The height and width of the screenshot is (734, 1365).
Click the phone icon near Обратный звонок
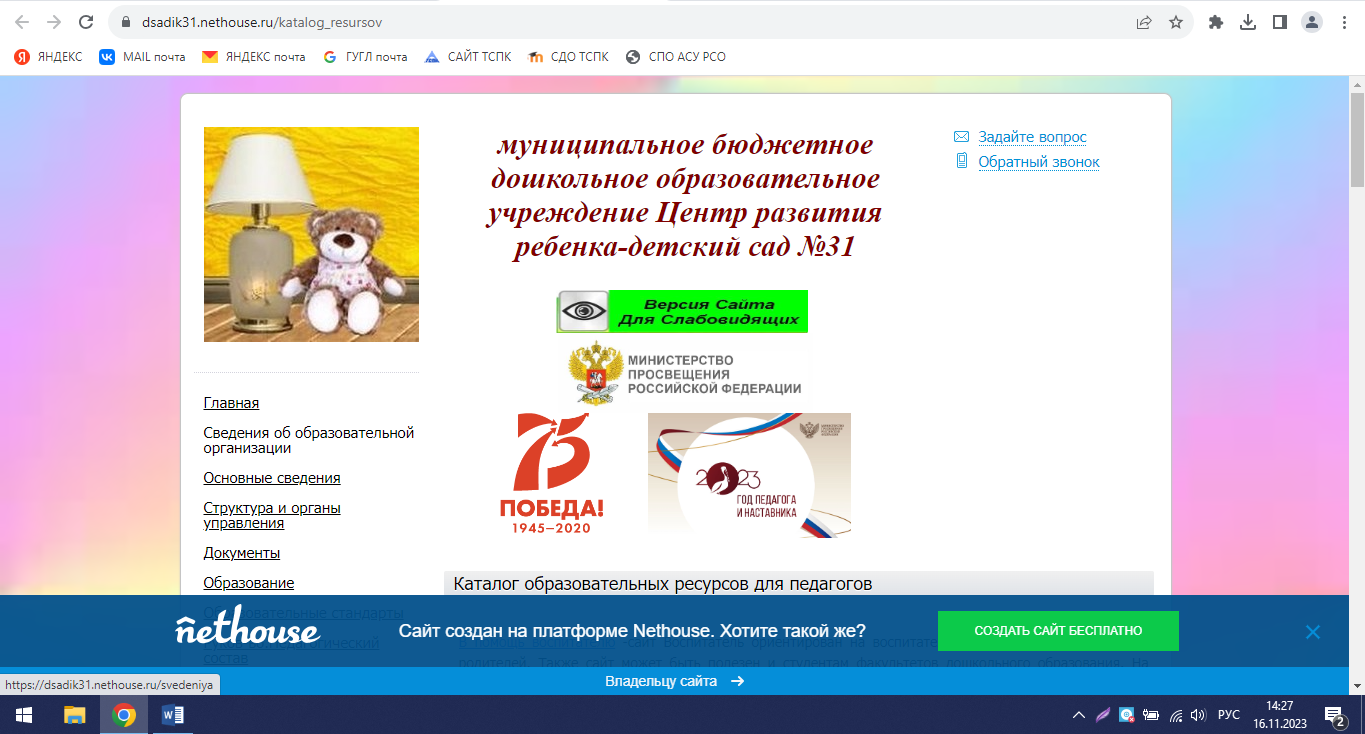[962, 161]
